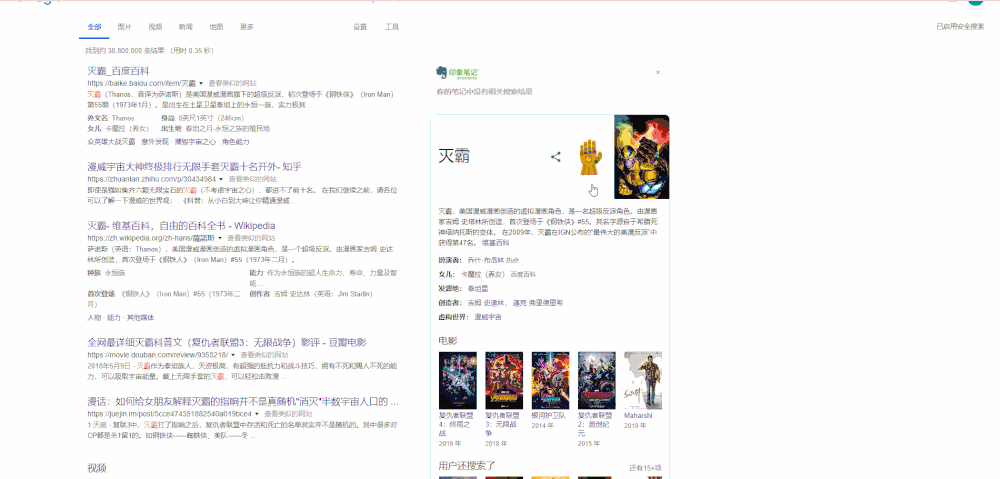The height and width of the screenshot is (479, 1000).
Task: Switch to the 地图 maps tab
Action: click(x=216, y=27)
